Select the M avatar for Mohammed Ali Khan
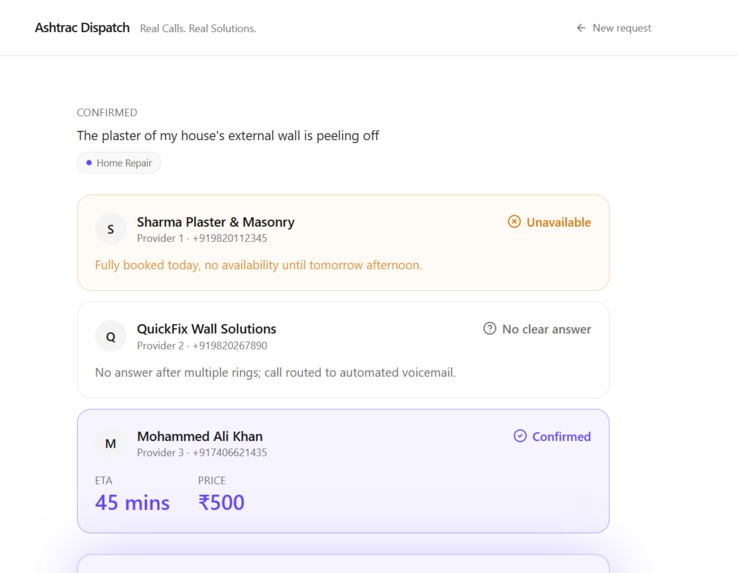Viewport: 738px width, 573px height. [x=111, y=443]
